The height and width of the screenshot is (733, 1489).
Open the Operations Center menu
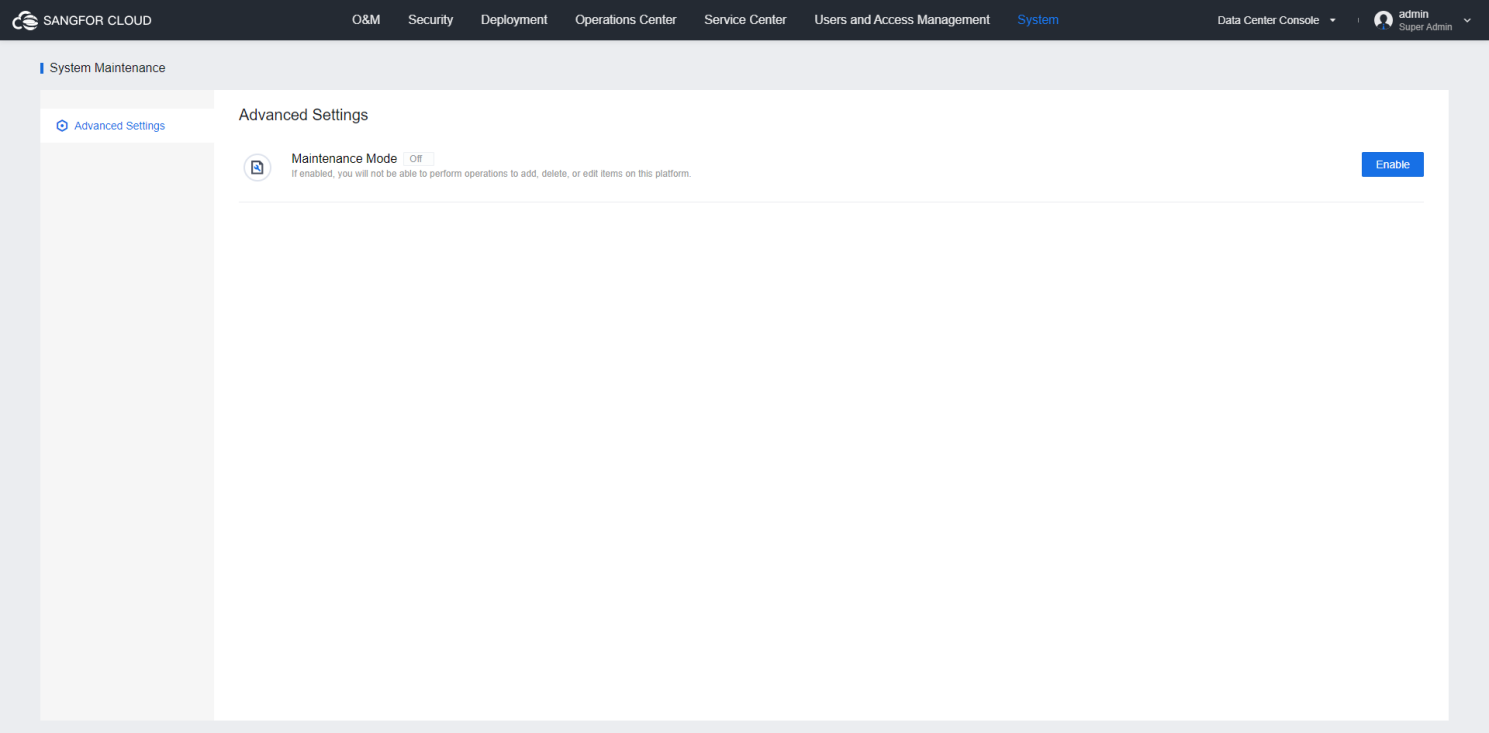click(626, 20)
